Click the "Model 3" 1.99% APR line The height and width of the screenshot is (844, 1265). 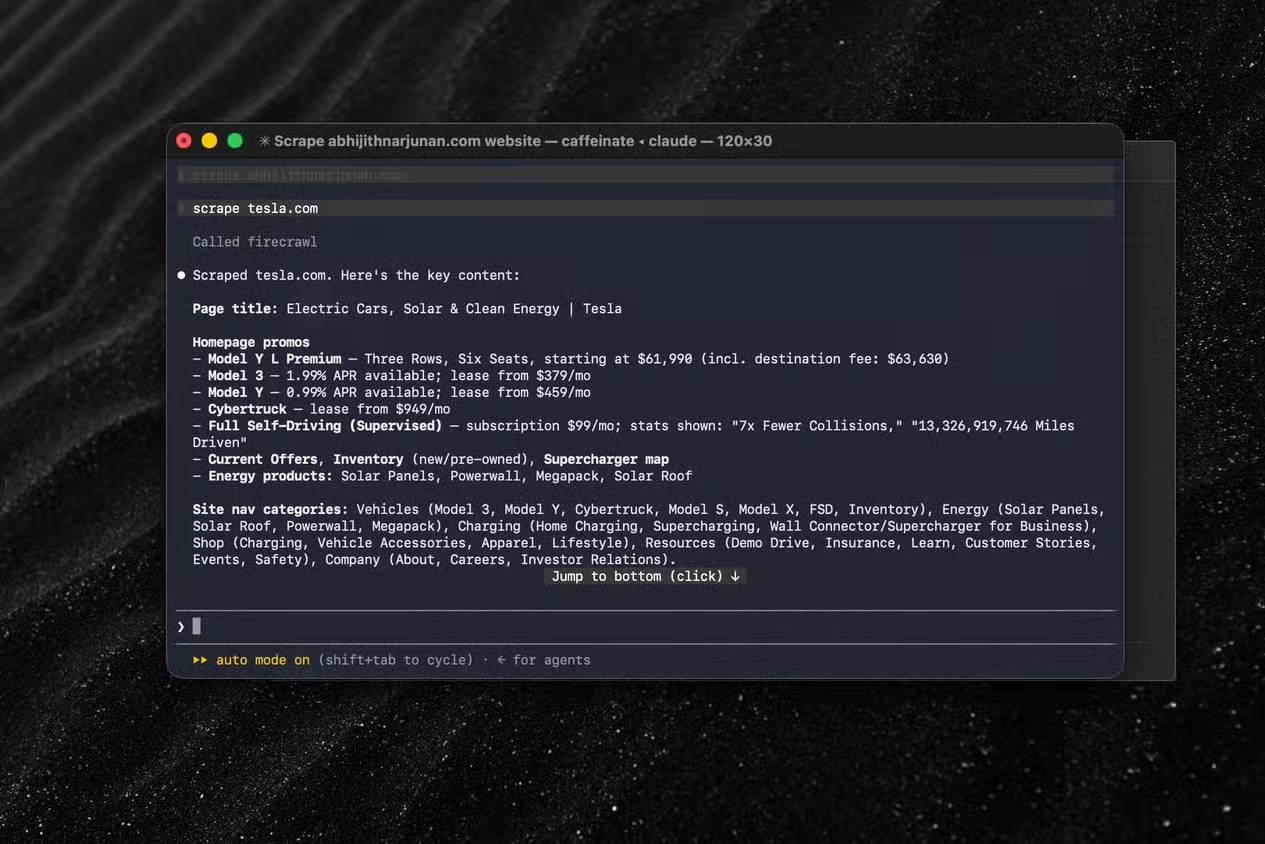click(392, 376)
